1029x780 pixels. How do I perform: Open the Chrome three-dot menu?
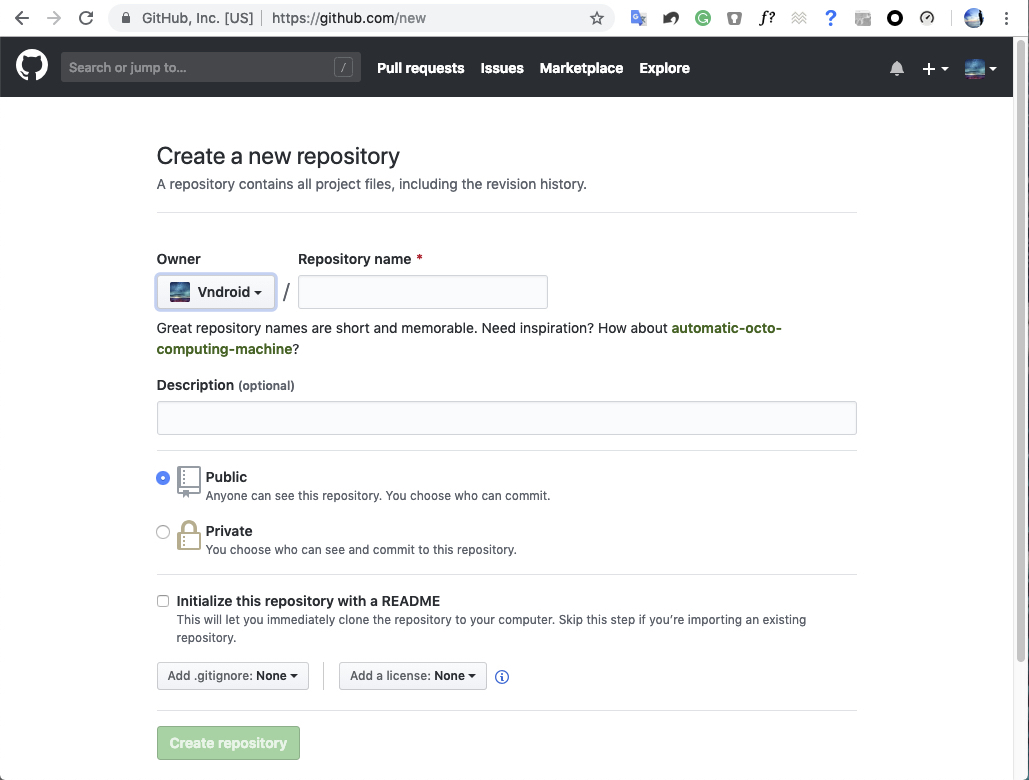[x=1006, y=18]
